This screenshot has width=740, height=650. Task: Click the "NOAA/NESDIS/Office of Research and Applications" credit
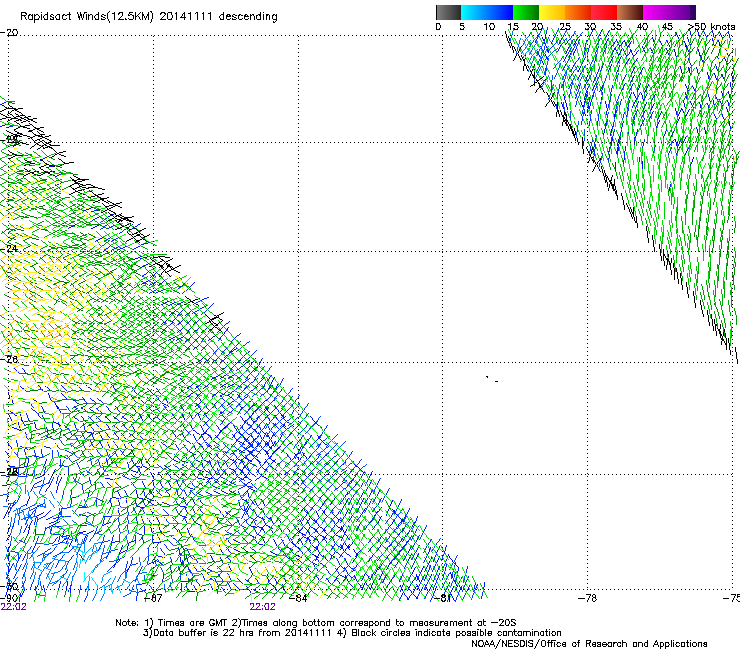pos(589,644)
